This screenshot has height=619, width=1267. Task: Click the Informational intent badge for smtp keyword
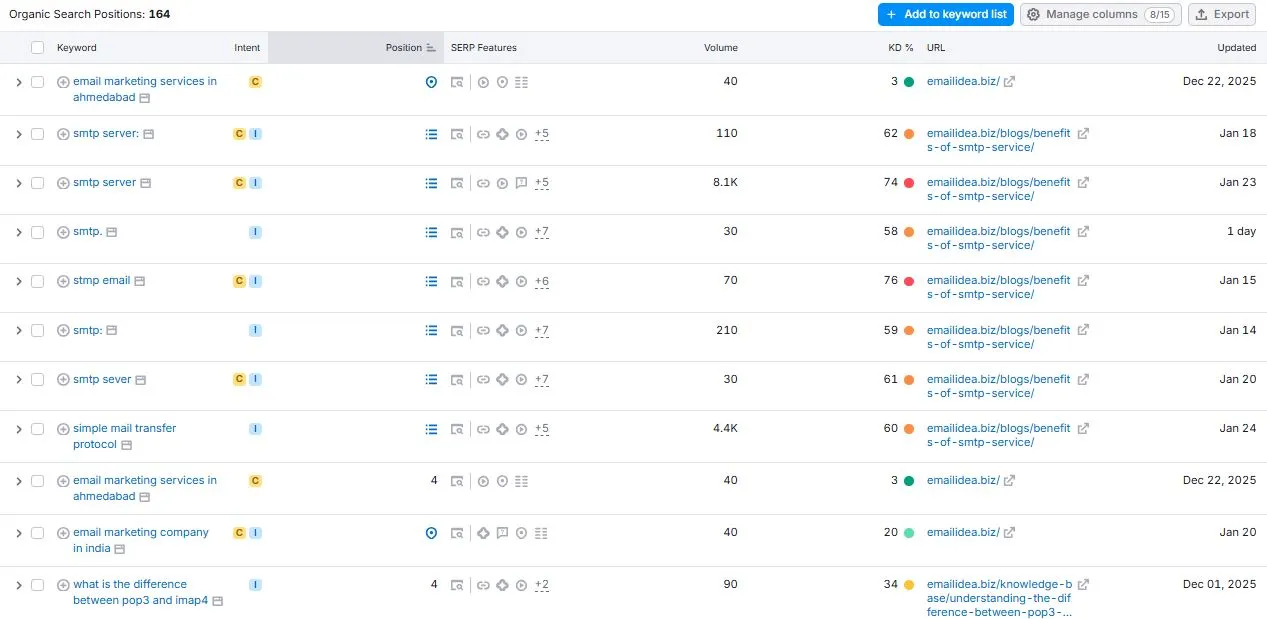tap(255, 231)
